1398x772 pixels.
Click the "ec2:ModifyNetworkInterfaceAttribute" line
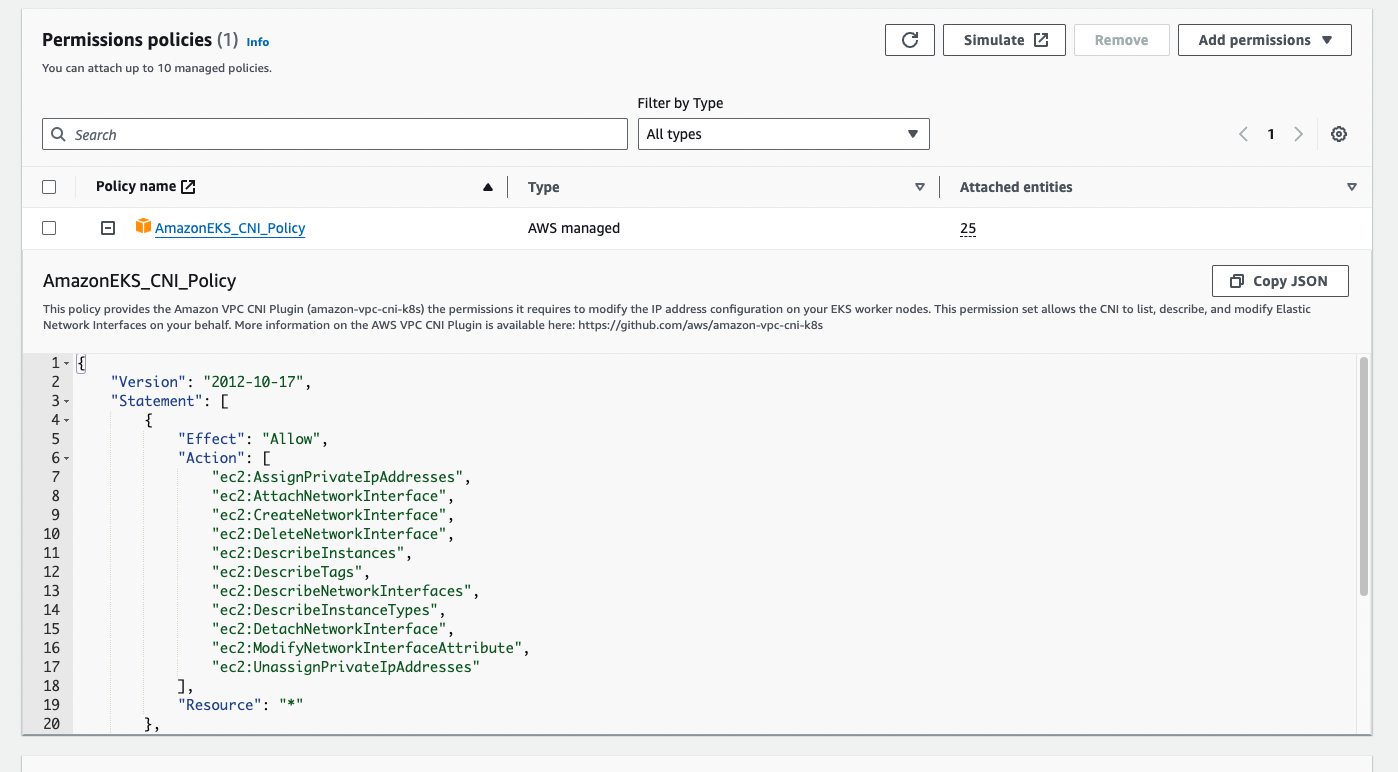370,648
